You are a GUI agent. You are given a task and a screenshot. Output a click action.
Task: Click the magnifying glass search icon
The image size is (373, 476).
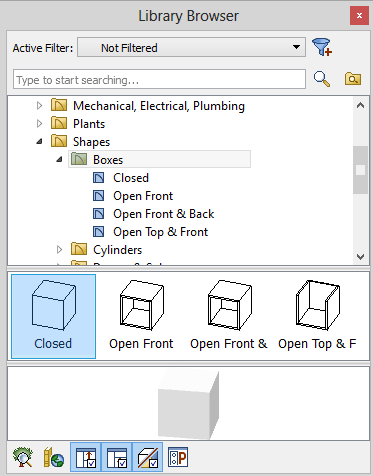tap(322, 79)
